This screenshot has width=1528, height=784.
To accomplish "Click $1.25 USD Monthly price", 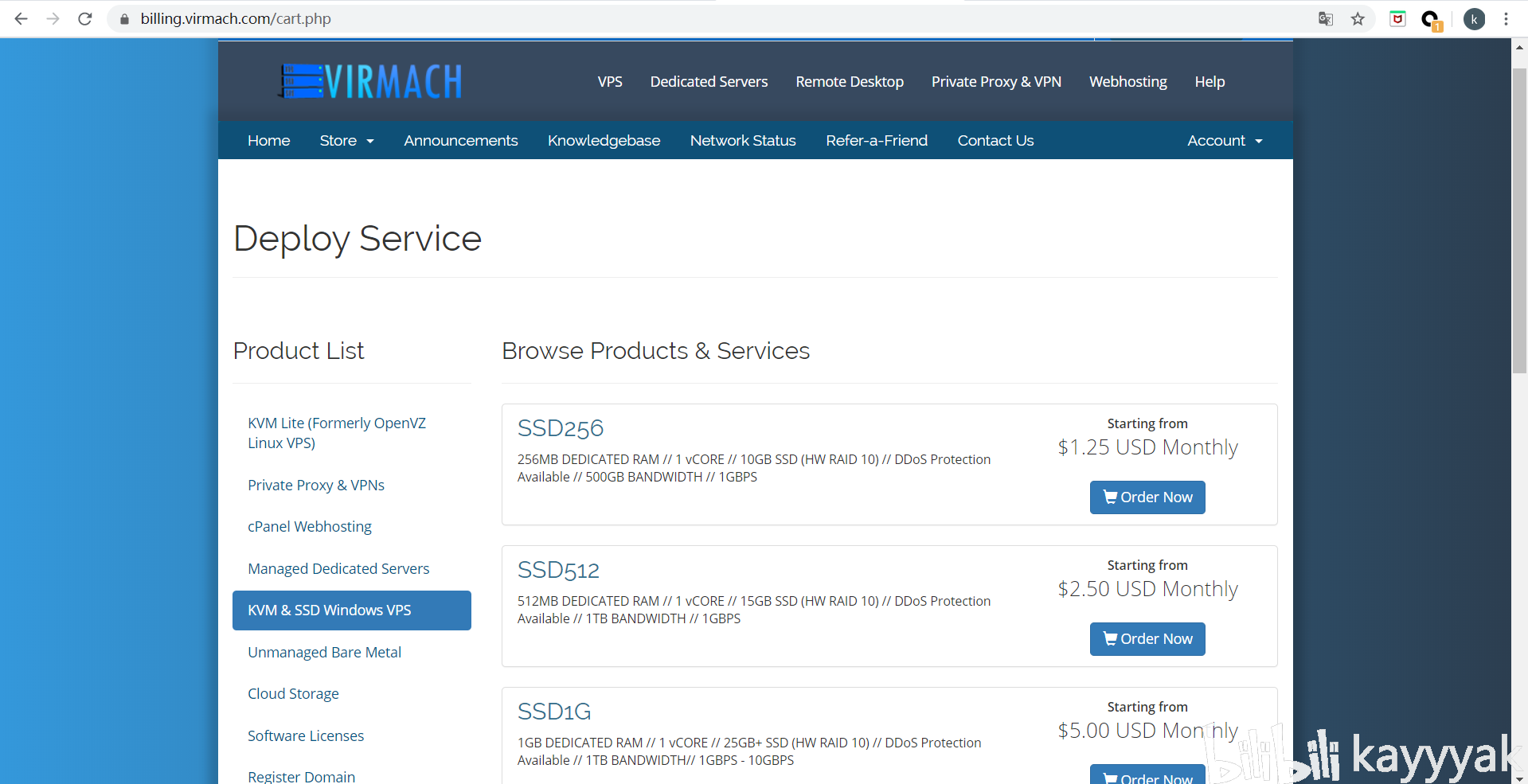I will click(1147, 447).
